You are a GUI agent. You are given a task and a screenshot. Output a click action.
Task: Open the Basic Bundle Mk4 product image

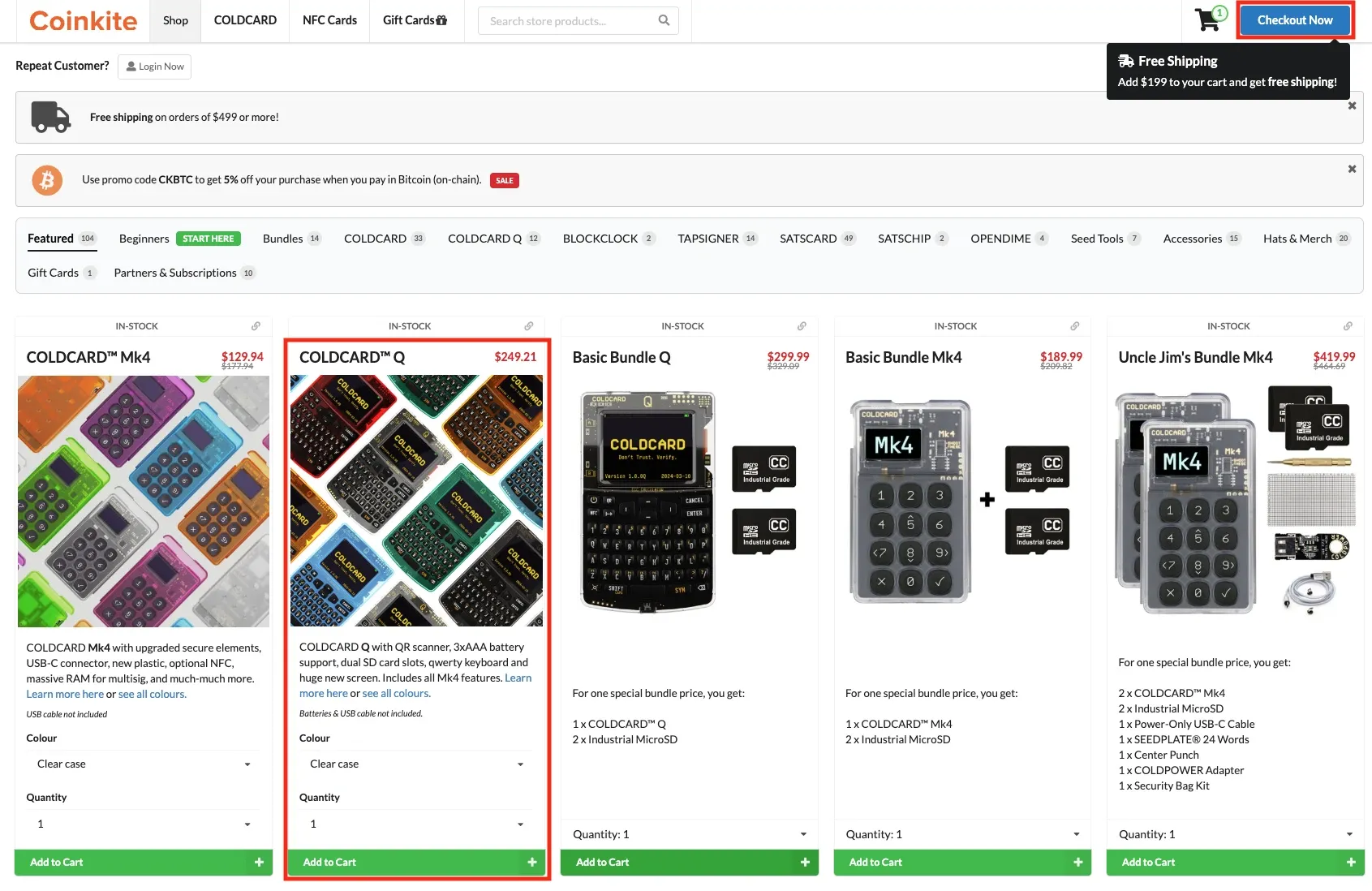pyautogui.click(x=962, y=501)
